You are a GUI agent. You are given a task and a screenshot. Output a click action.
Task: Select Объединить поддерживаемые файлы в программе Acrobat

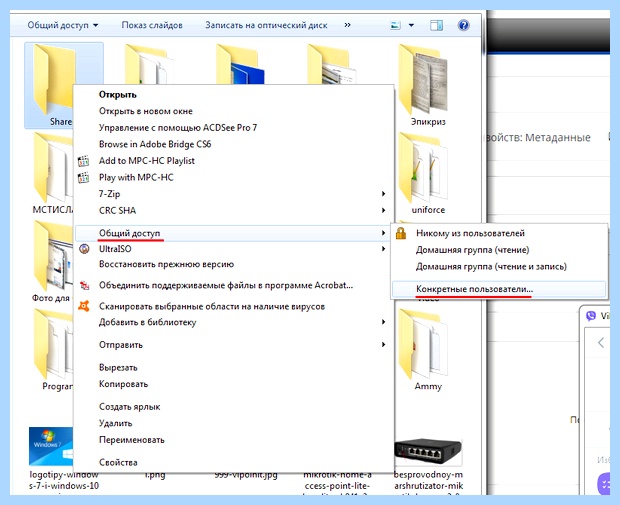(226, 286)
